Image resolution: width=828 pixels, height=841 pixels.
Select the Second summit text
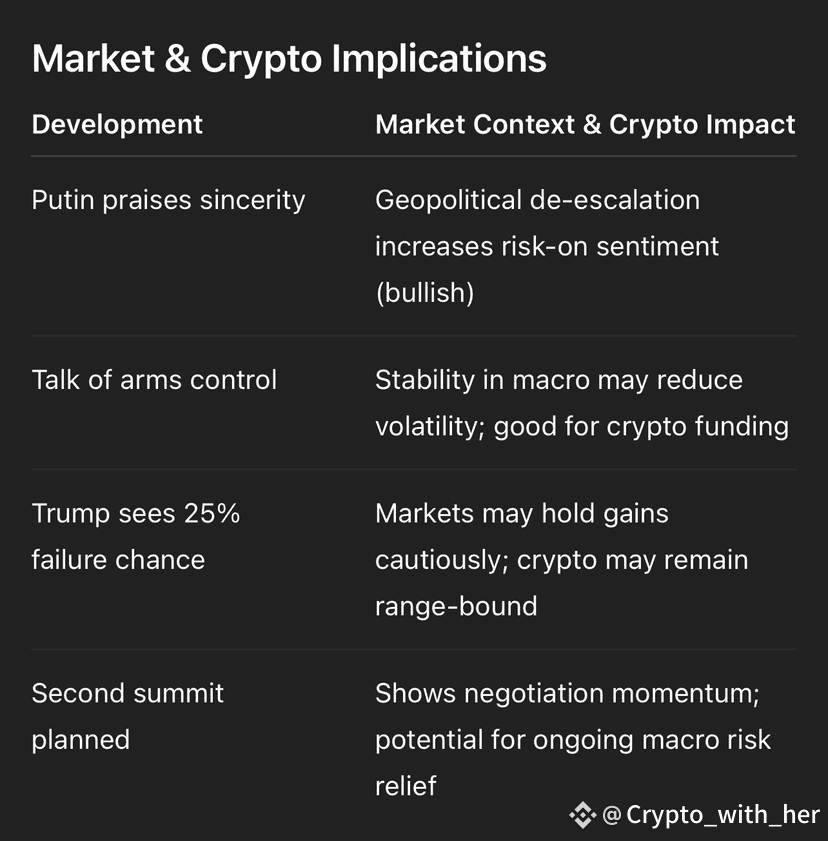click(128, 693)
